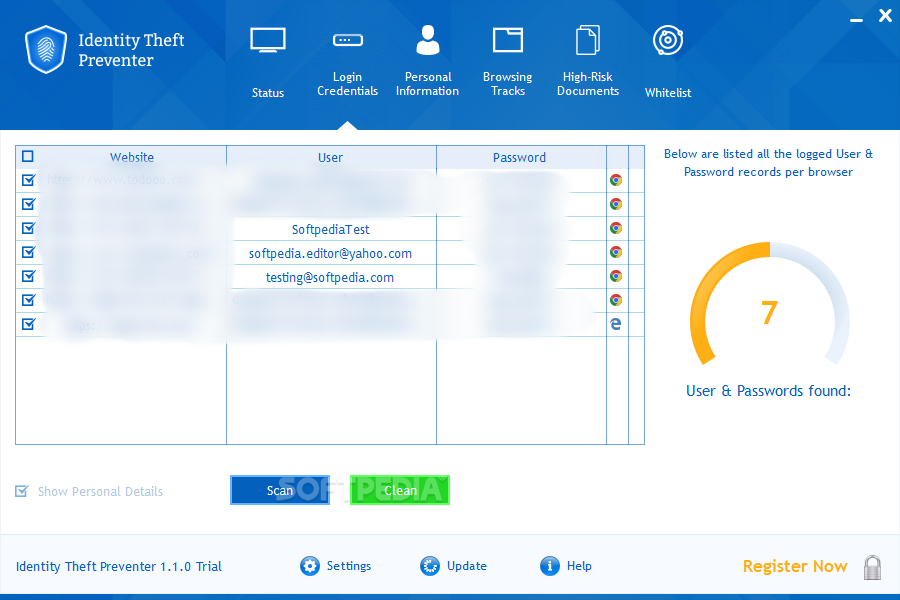
Task: Open the Whitelist target icon
Action: [668, 40]
